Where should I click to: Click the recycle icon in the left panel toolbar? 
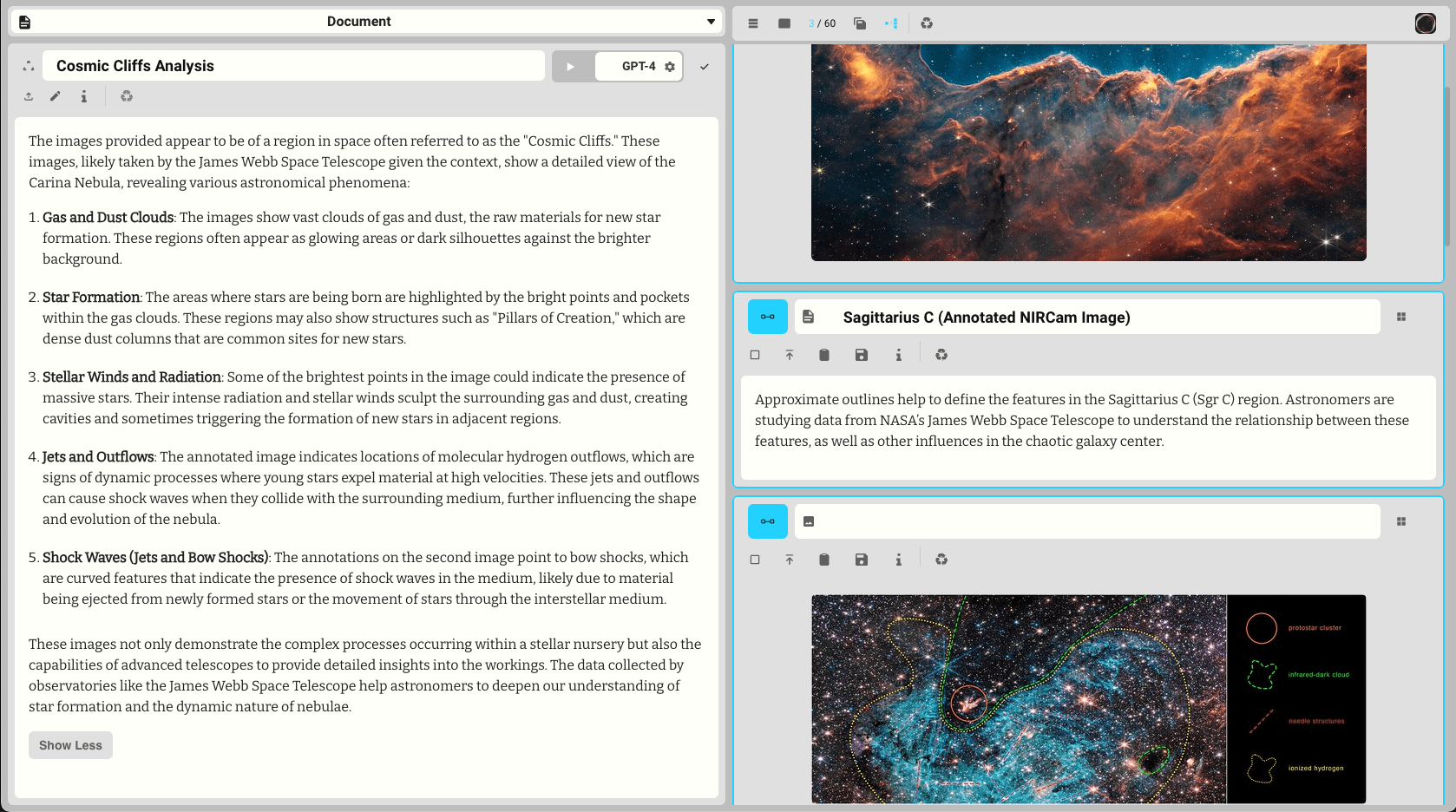127,96
